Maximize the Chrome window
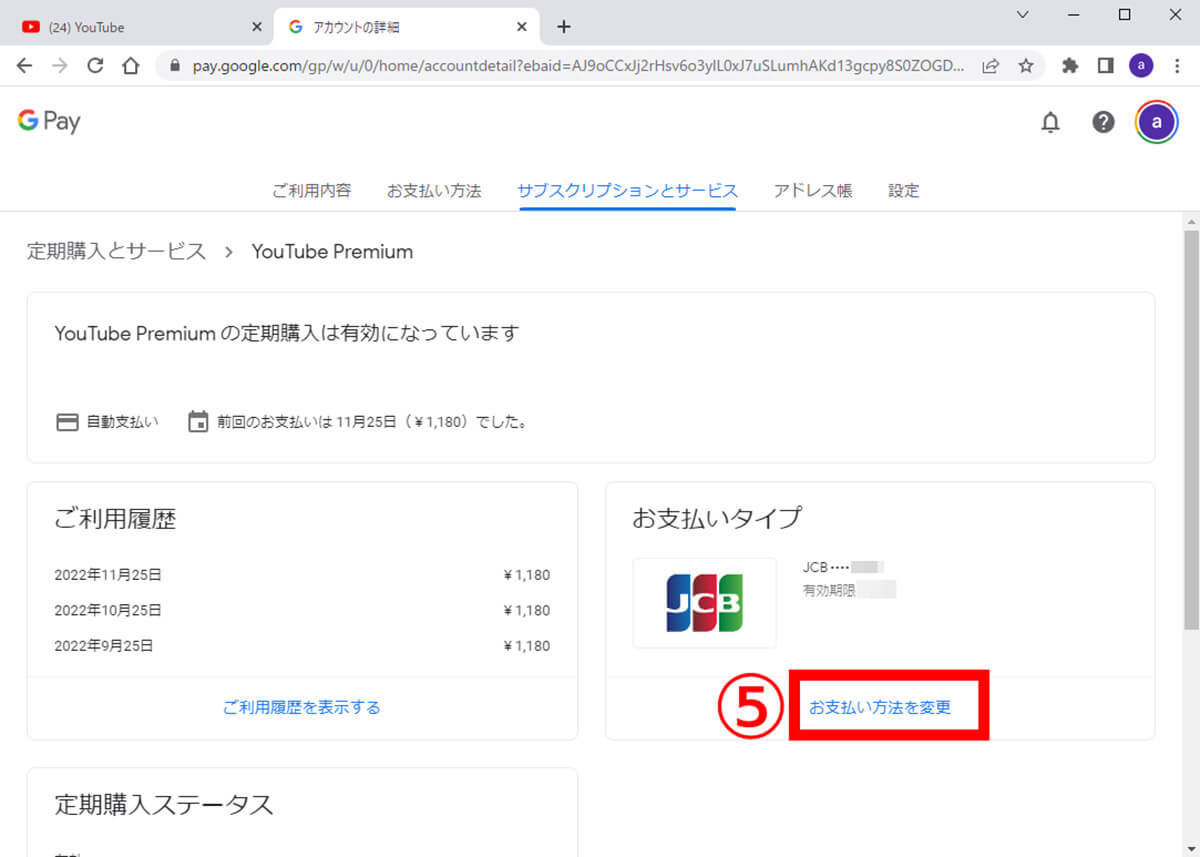The height and width of the screenshot is (857, 1200). pos(1125,14)
